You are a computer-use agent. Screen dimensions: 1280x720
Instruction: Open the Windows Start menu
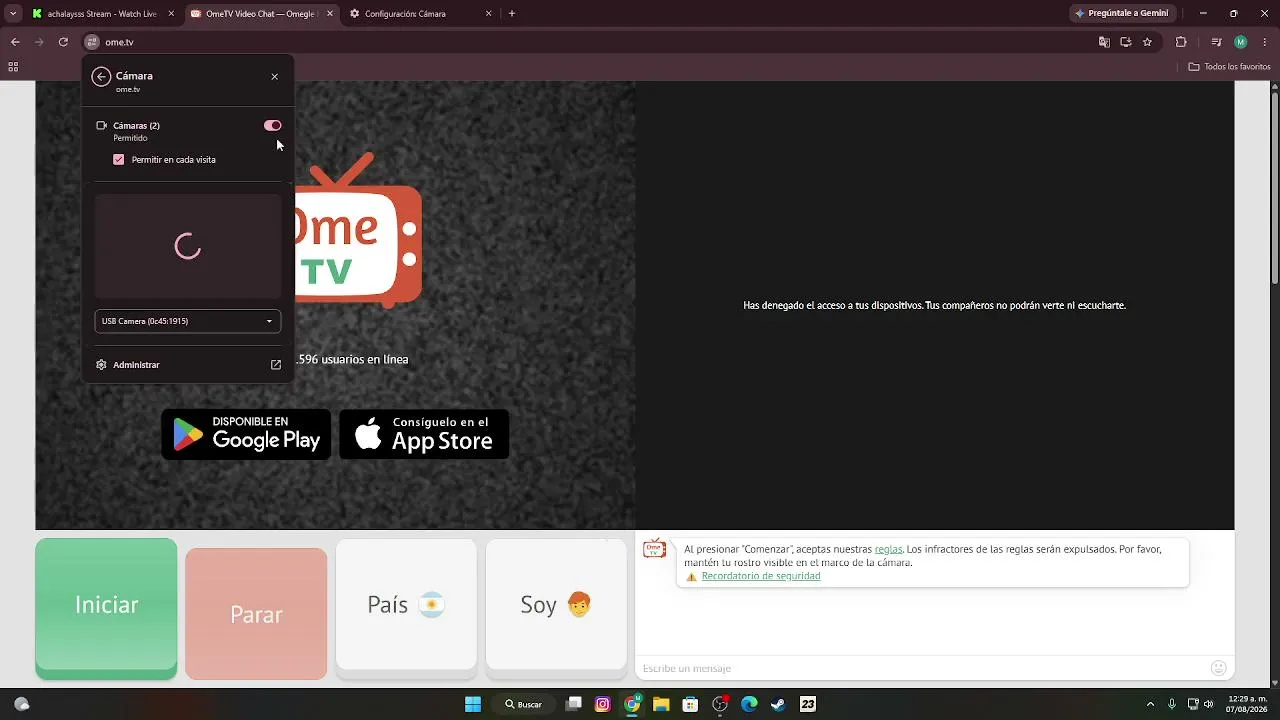(473, 704)
